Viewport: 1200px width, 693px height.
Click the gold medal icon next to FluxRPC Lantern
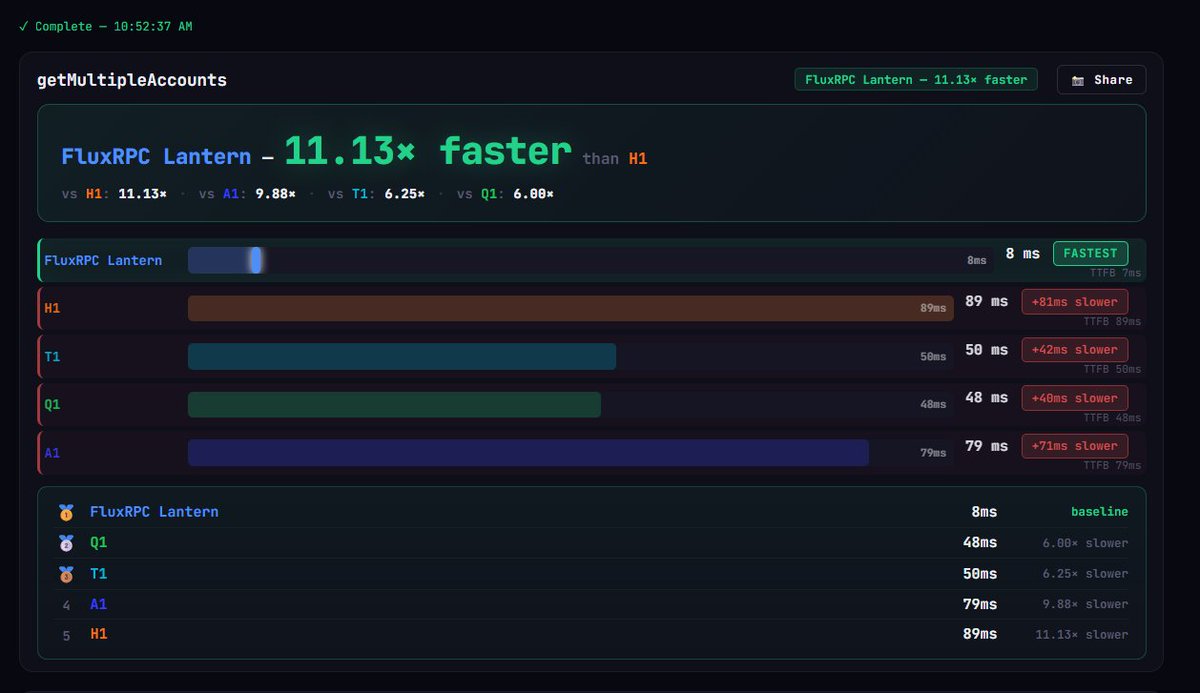click(66, 512)
